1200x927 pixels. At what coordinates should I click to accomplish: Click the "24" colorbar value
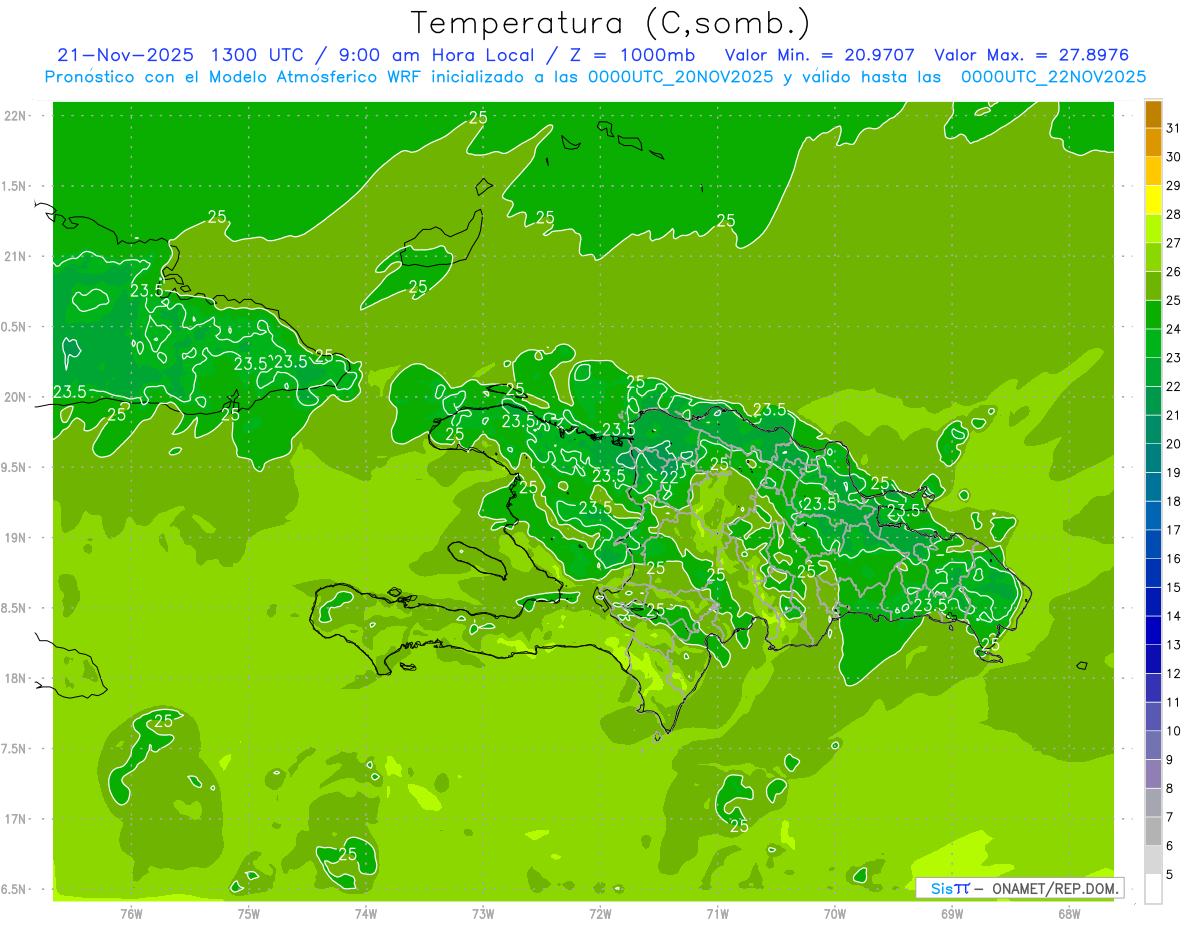tap(1174, 329)
